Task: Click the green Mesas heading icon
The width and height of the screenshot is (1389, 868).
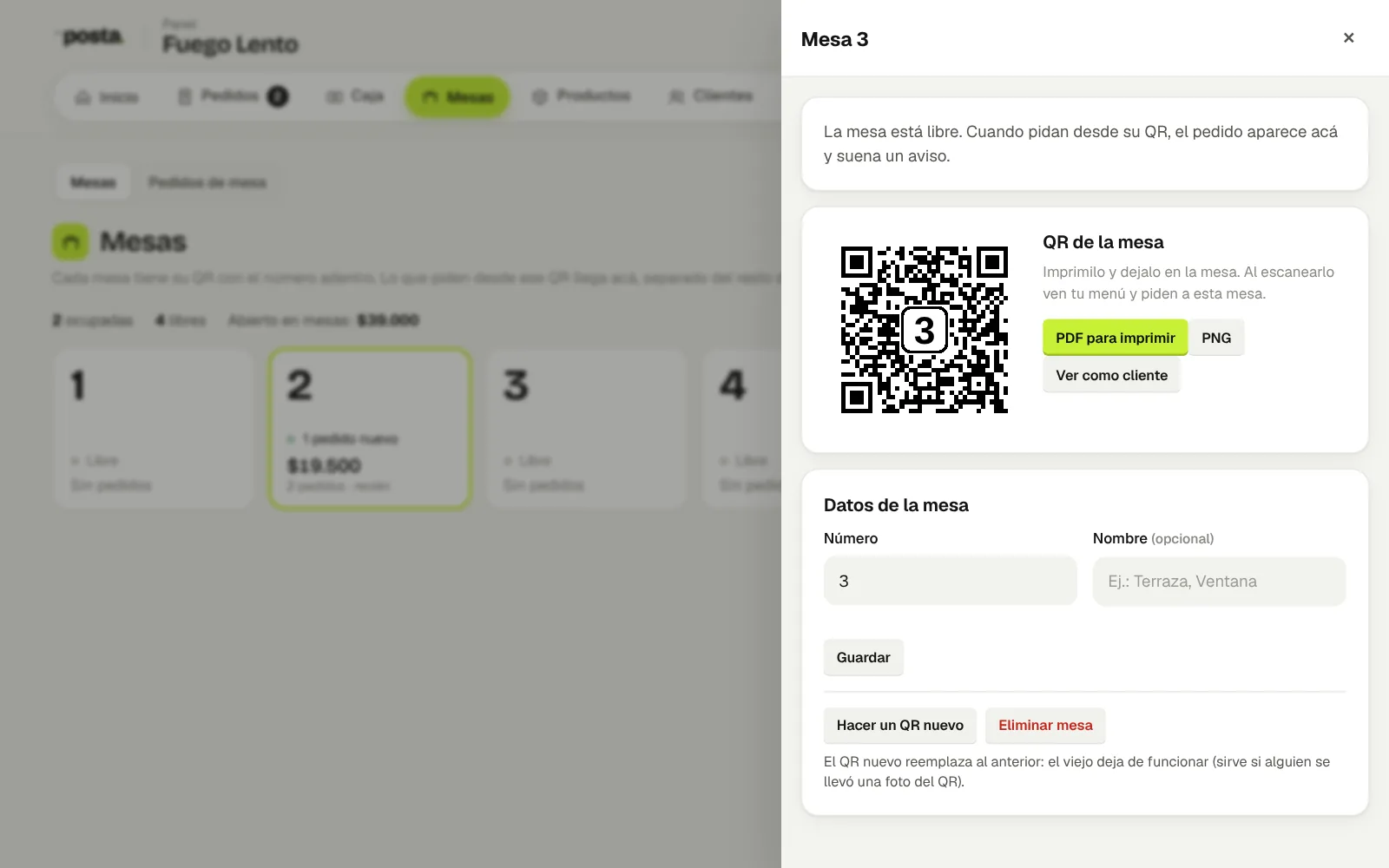Action: pos(70,242)
